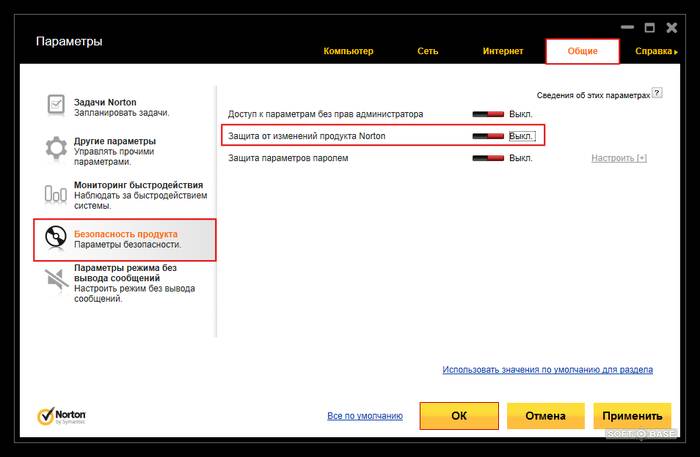
Task: Click the Применить apply button
Action: click(x=631, y=416)
